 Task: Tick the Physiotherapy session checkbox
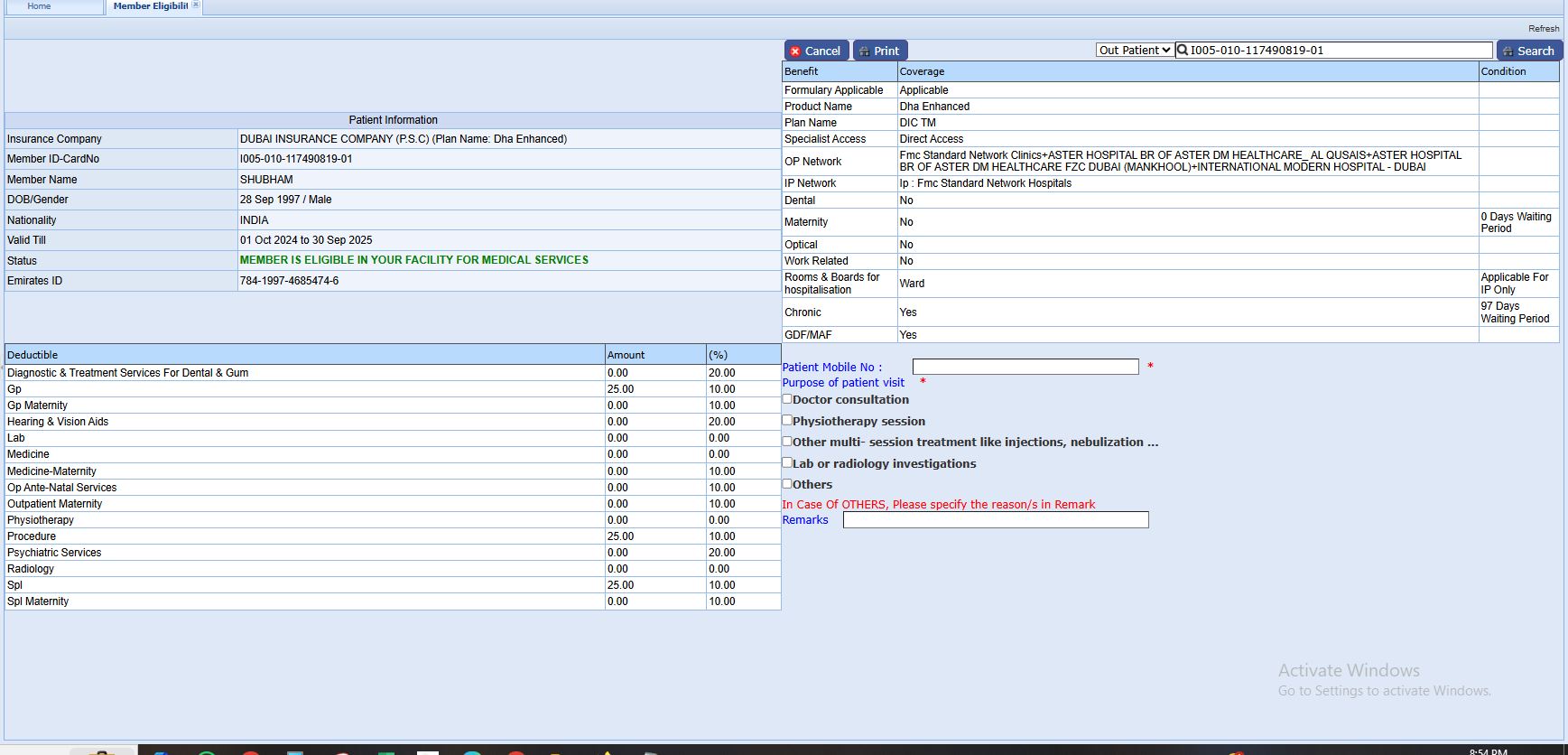(787, 420)
